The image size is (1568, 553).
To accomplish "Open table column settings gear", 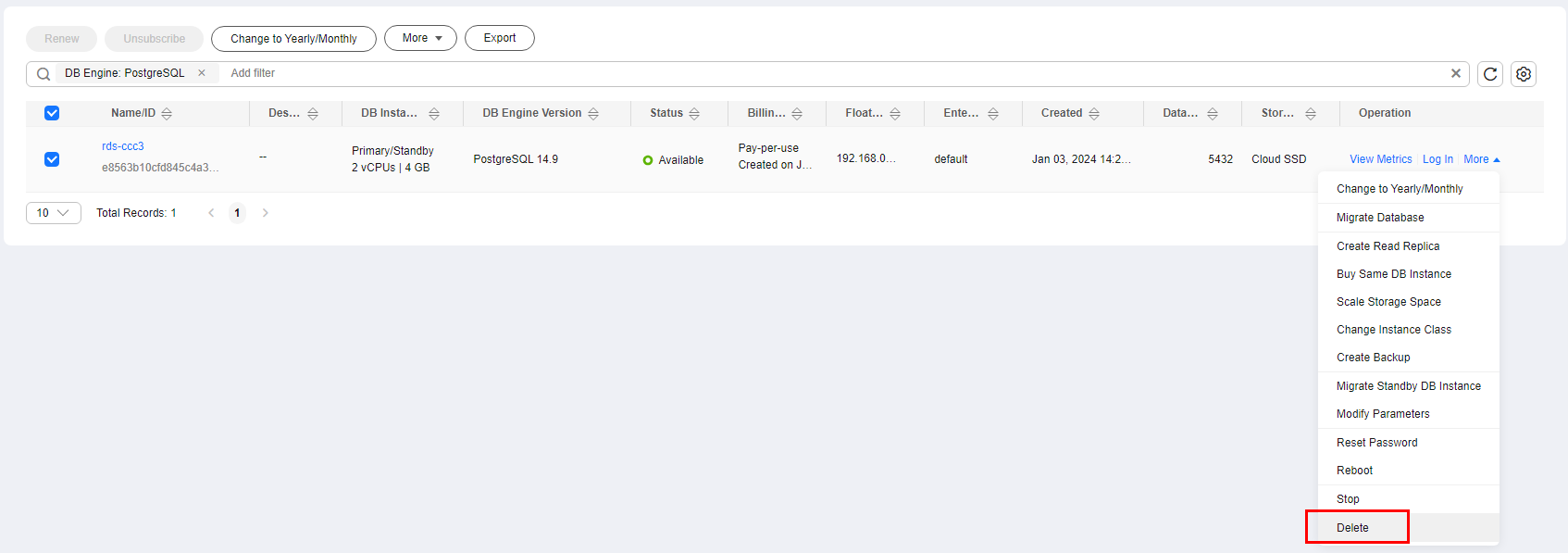I will [x=1524, y=74].
